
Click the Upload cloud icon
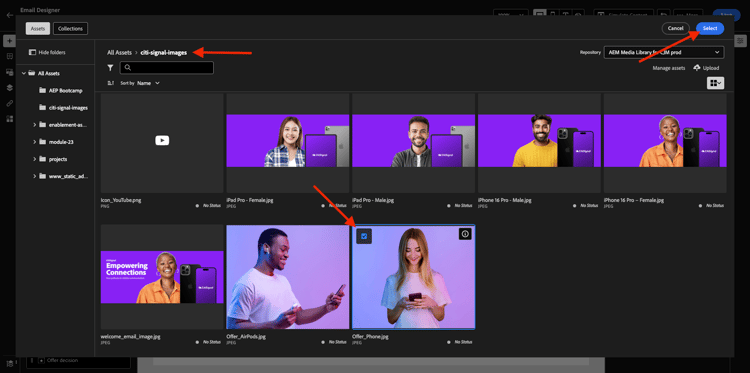[x=697, y=68]
